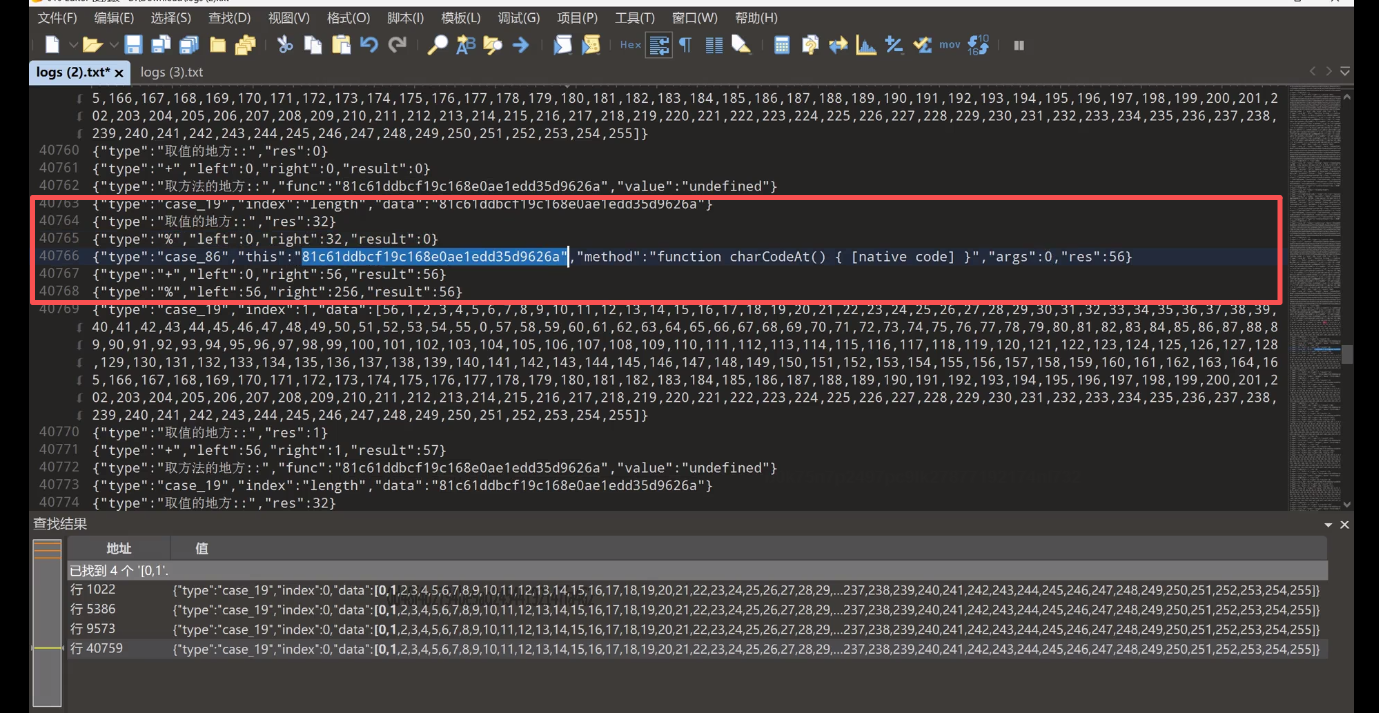1379x713 pixels.
Task: Toggle the word wrap button
Action: click(x=658, y=45)
